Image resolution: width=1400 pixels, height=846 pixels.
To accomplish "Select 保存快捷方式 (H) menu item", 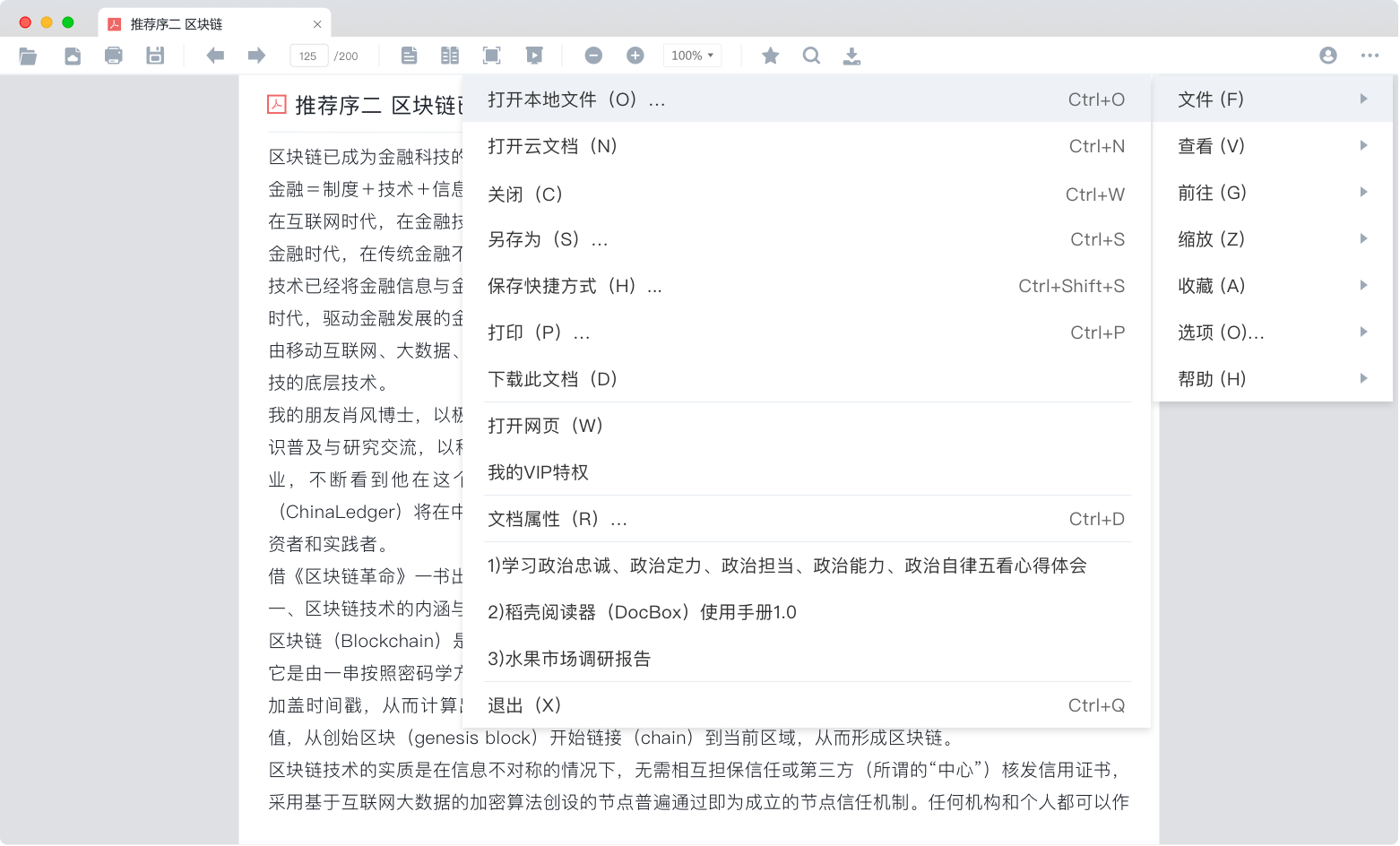I will tap(807, 285).
